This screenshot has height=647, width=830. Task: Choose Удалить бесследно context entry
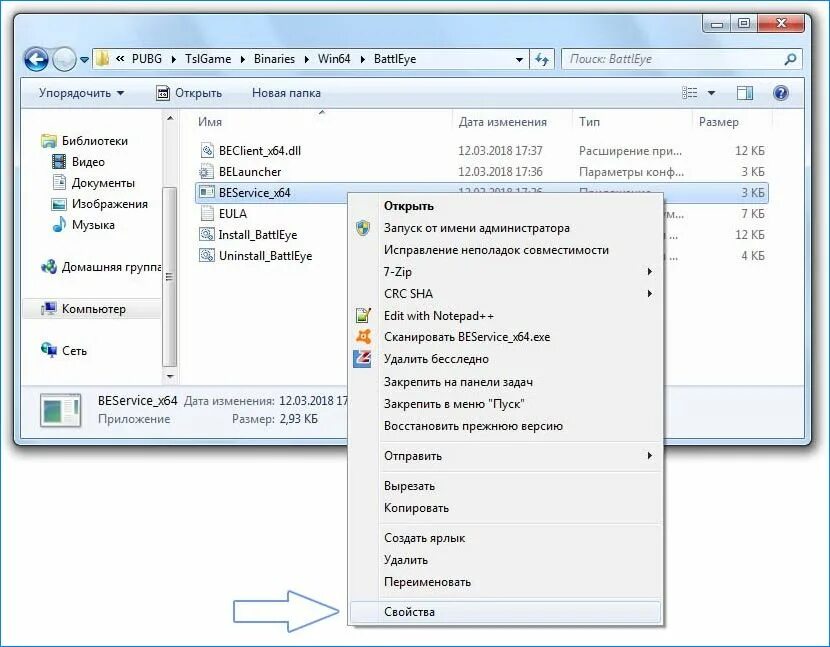pos(505,359)
